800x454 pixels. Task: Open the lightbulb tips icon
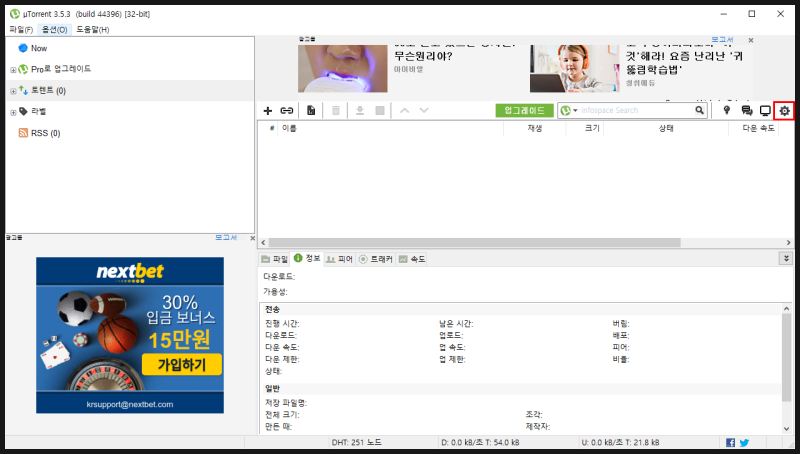(x=727, y=110)
